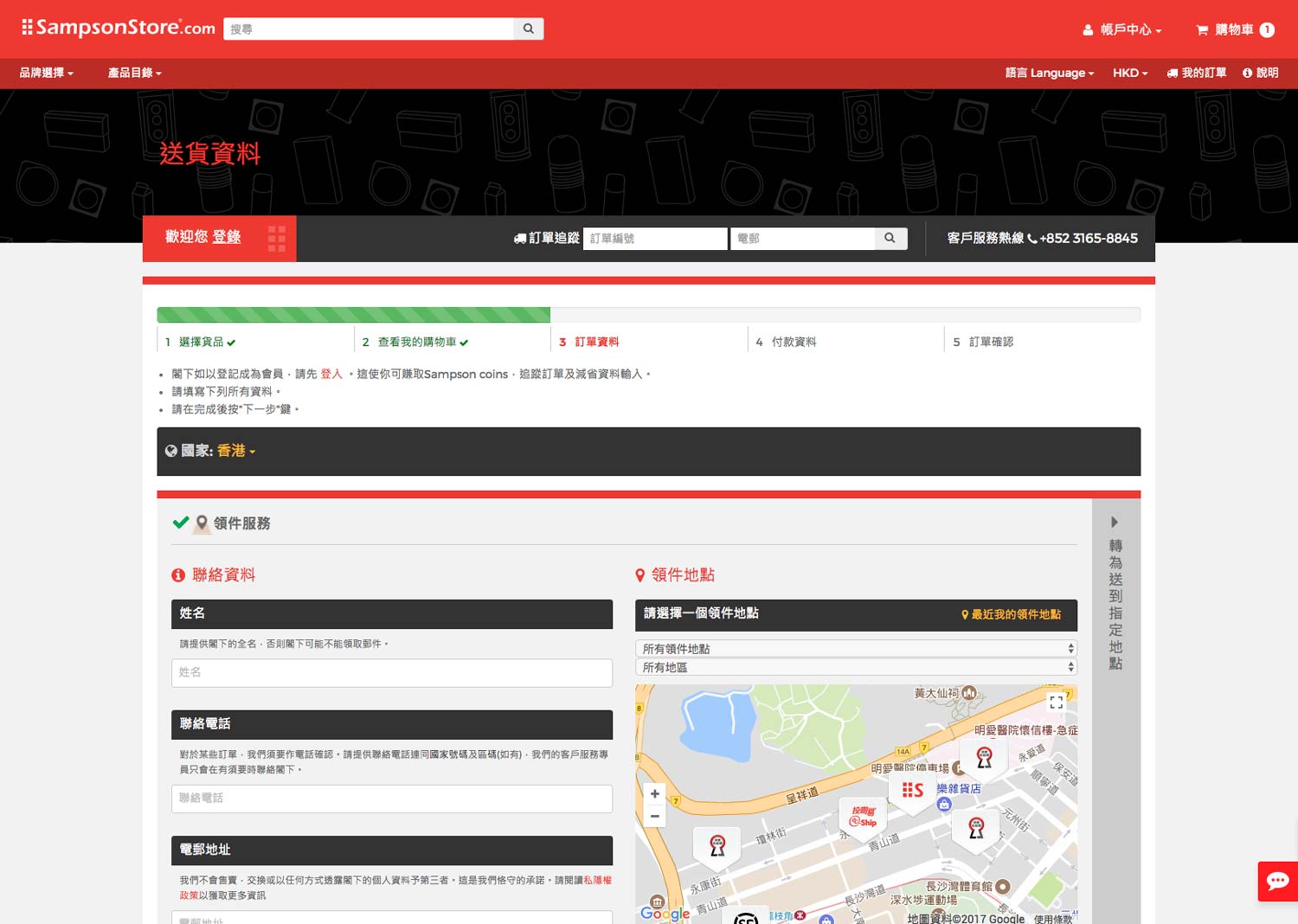Go to step 1 選擇貨品
The width and height of the screenshot is (1298, 924).
click(x=200, y=342)
